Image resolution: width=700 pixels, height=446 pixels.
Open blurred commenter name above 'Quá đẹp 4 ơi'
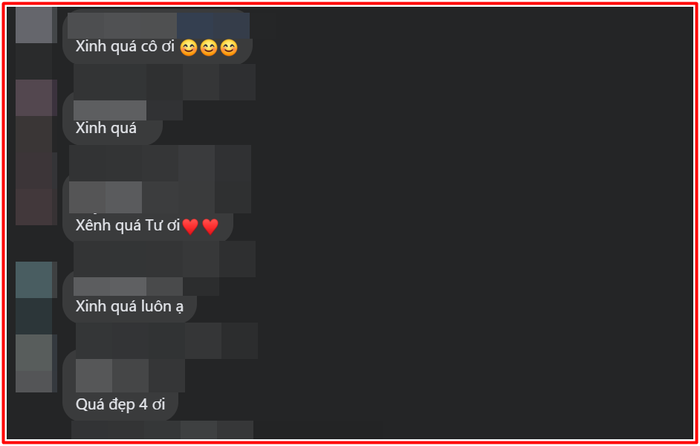[130, 375]
